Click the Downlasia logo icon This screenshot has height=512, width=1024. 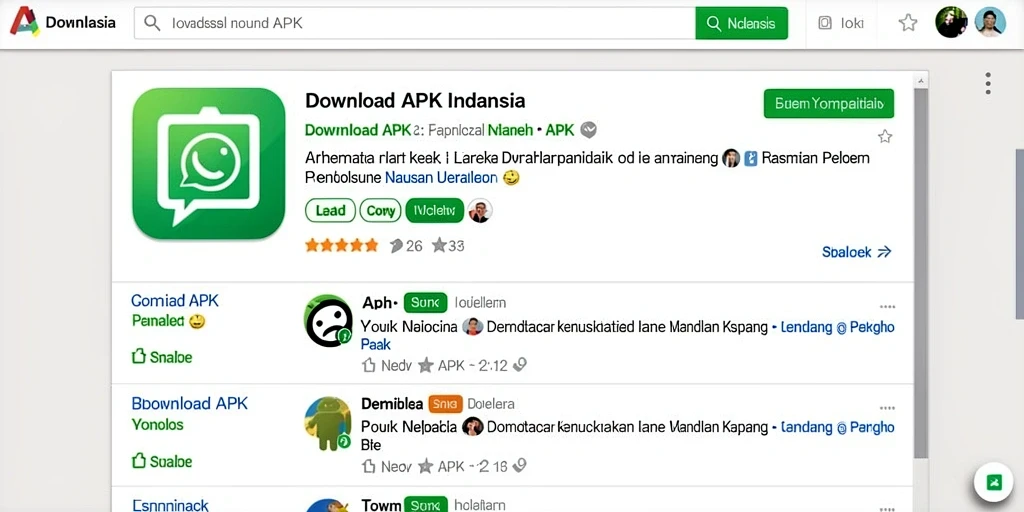(x=24, y=22)
